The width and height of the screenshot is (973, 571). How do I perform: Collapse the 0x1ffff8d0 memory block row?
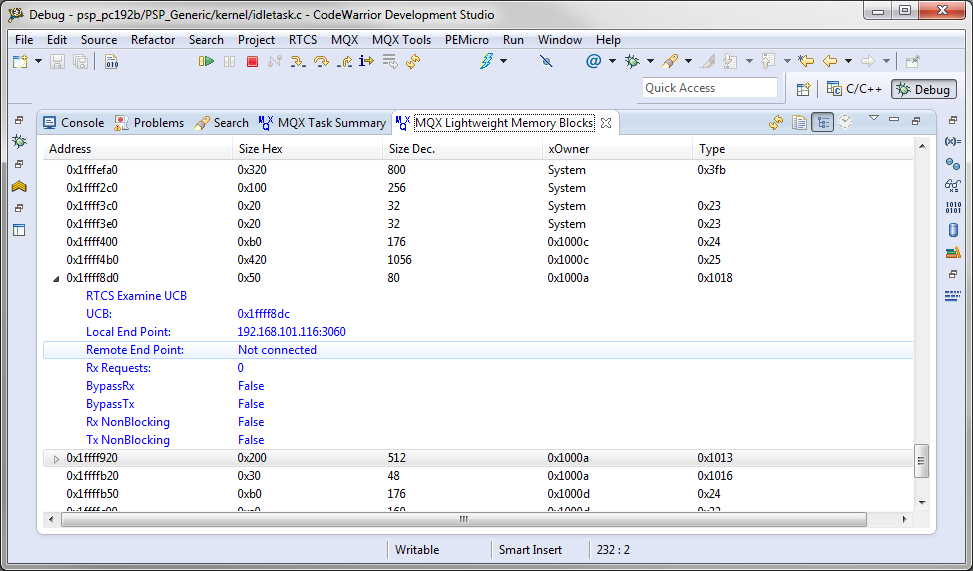tap(56, 278)
